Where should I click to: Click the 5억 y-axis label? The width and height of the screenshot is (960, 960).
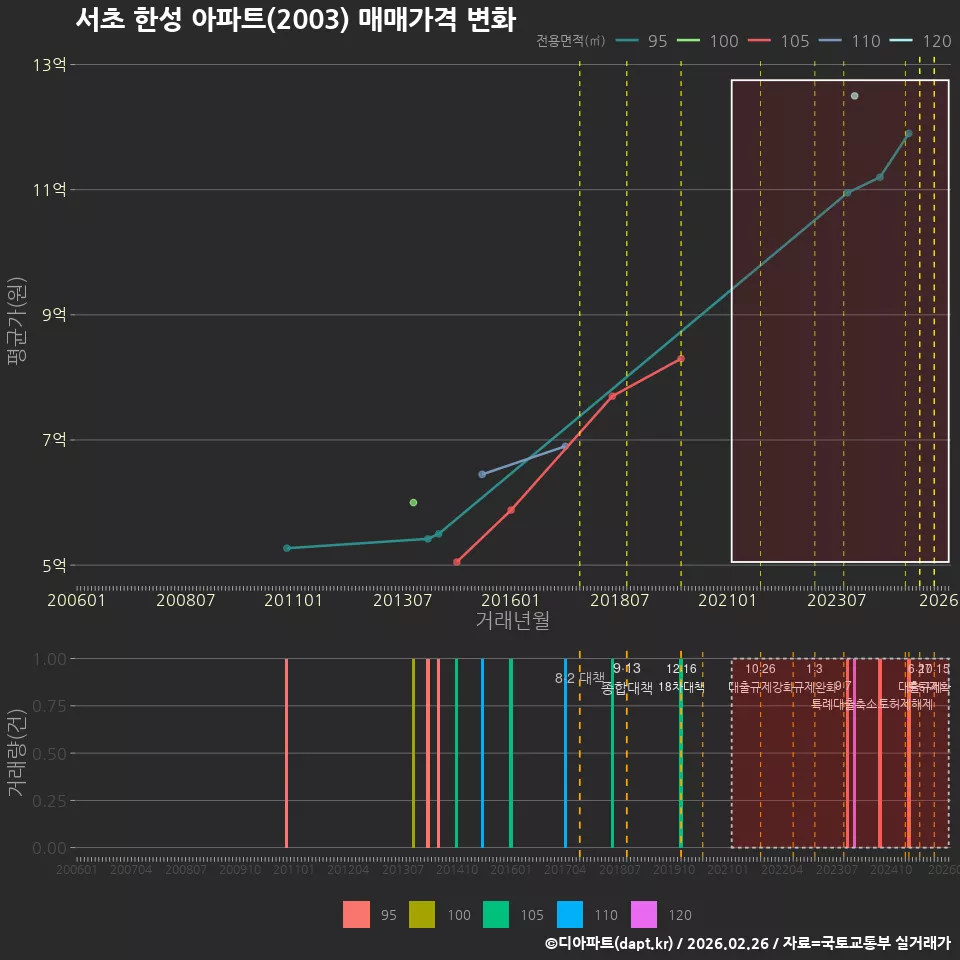pyautogui.click(x=54, y=565)
